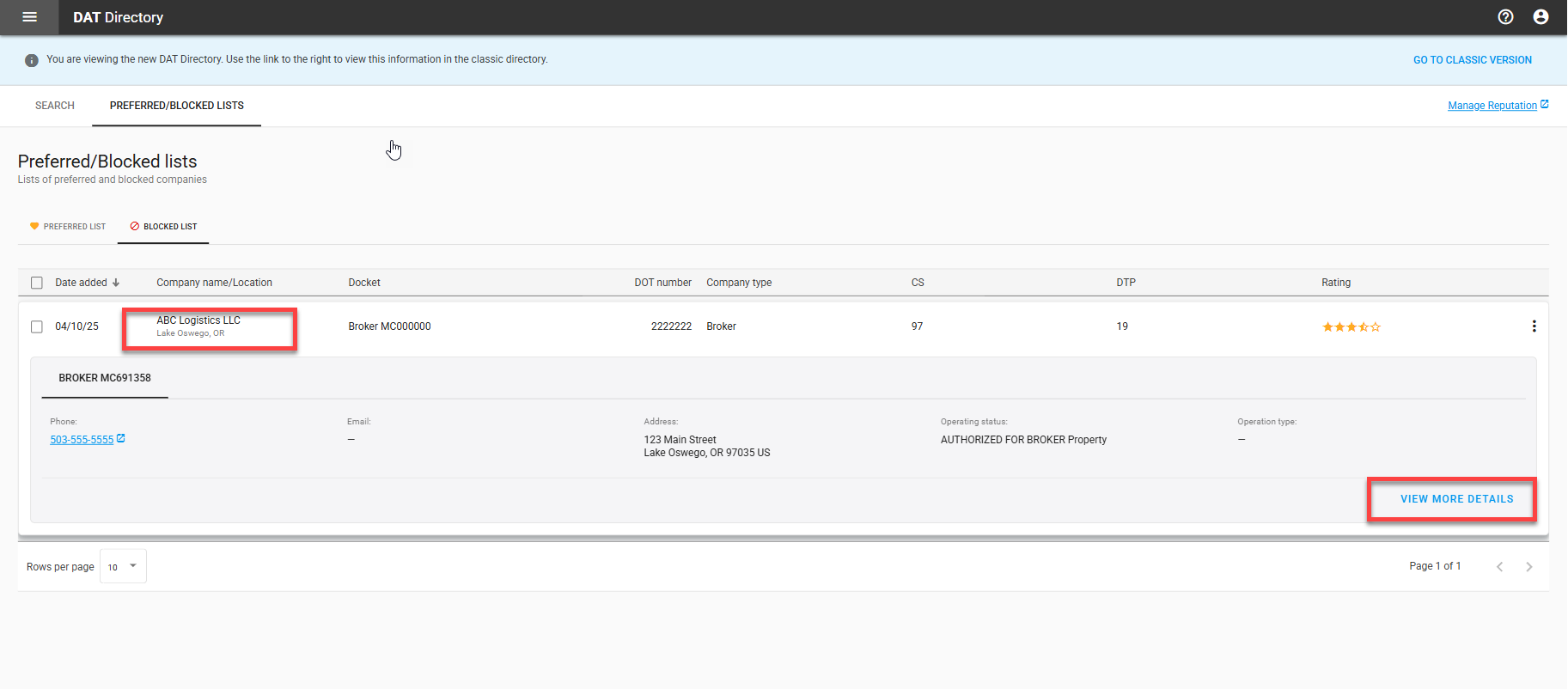Image resolution: width=1568 pixels, height=689 pixels.
Task: Click the DTP value 19
Action: (1122, 326)
